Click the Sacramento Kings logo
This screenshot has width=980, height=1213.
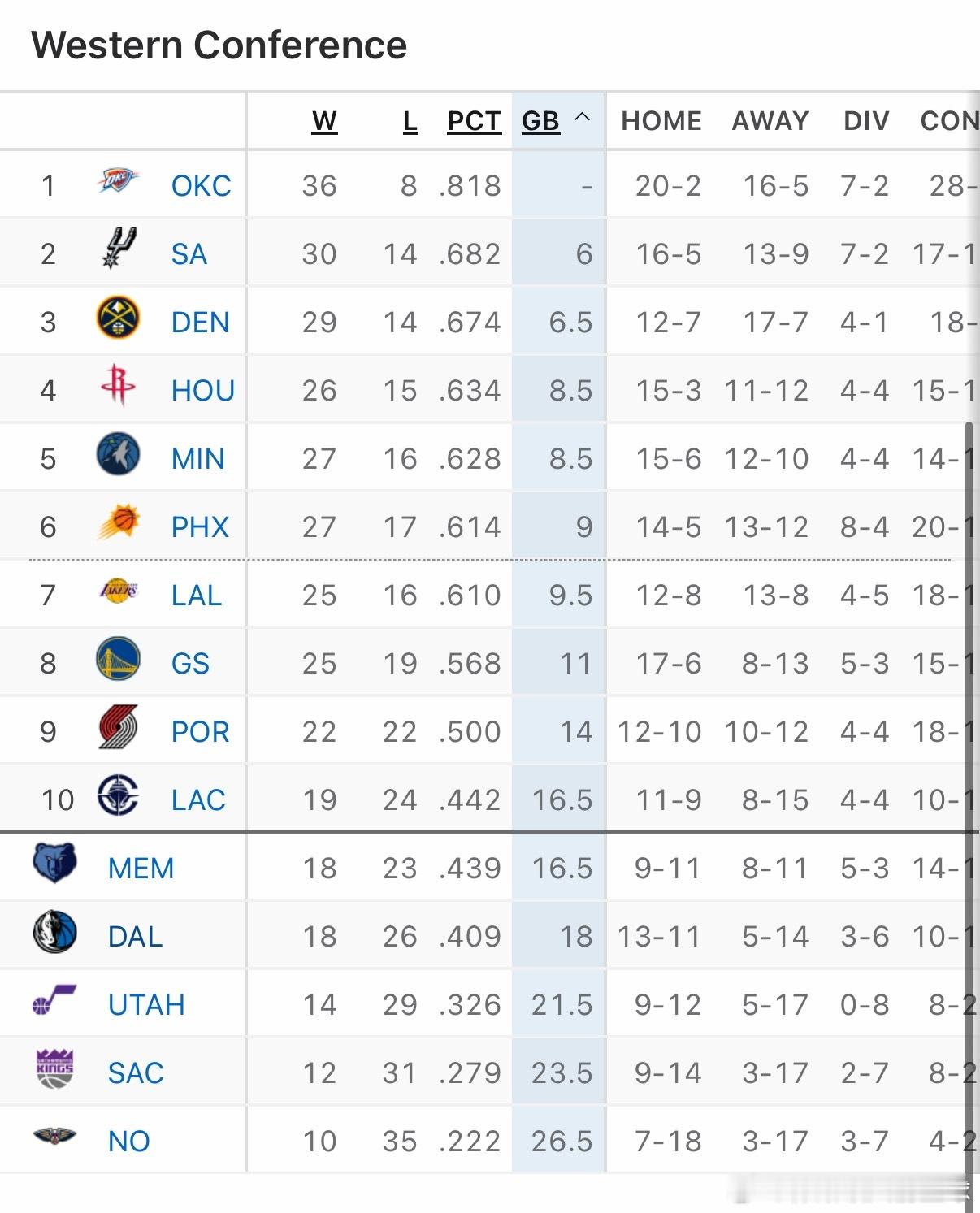click(x=54, y=1068)
